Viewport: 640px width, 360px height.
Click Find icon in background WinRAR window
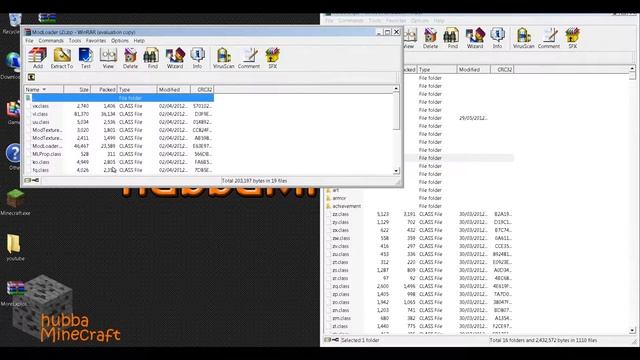[x=452, y=38]
